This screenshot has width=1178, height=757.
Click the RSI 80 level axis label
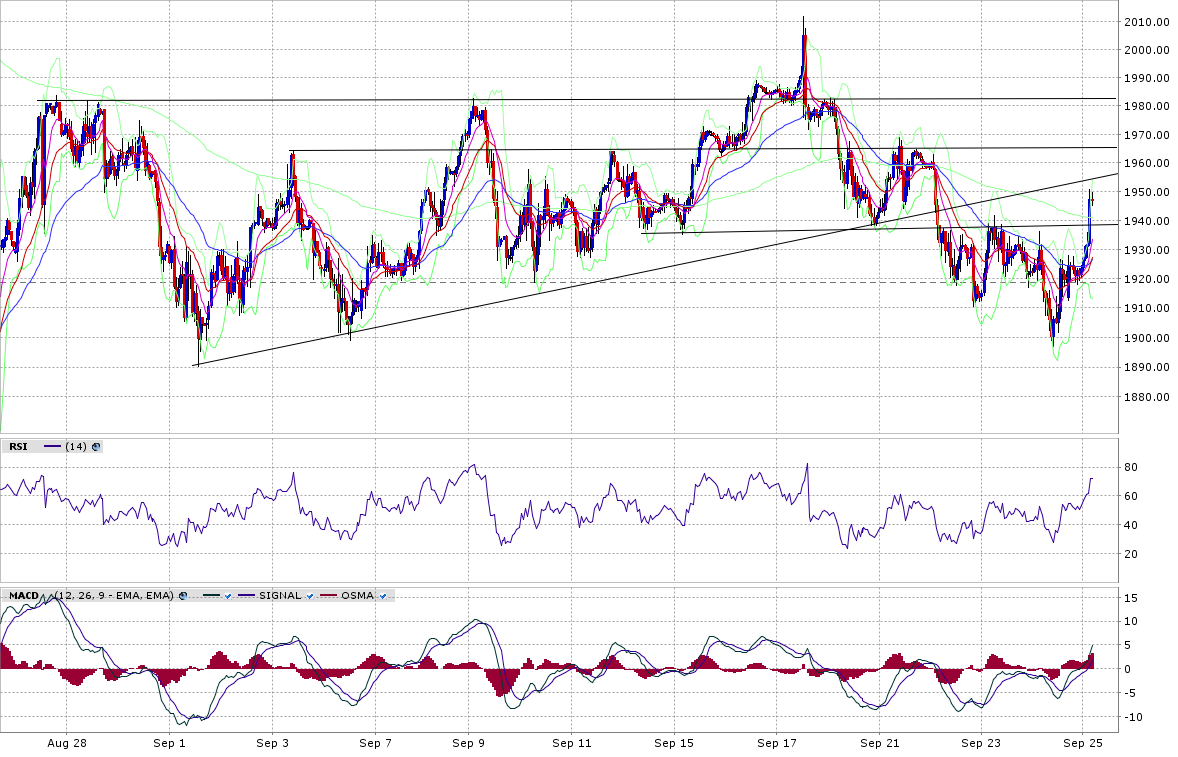pos(1131,467)
